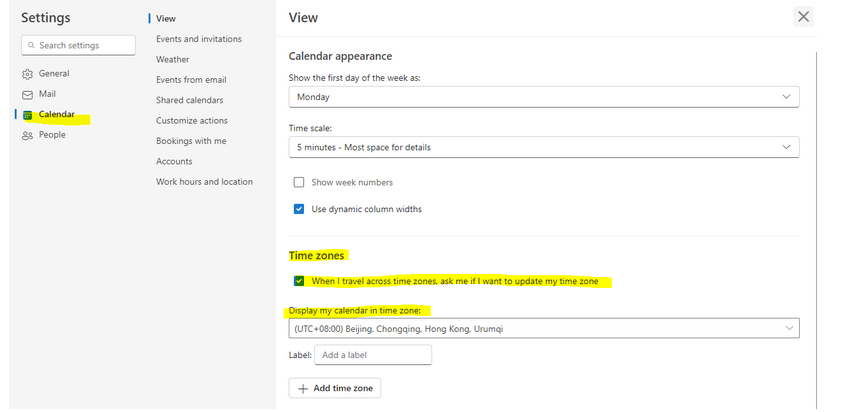Enable Show week numbers checkbox
The width and height of the screenshot is (841, 412).
coord(299,183)
